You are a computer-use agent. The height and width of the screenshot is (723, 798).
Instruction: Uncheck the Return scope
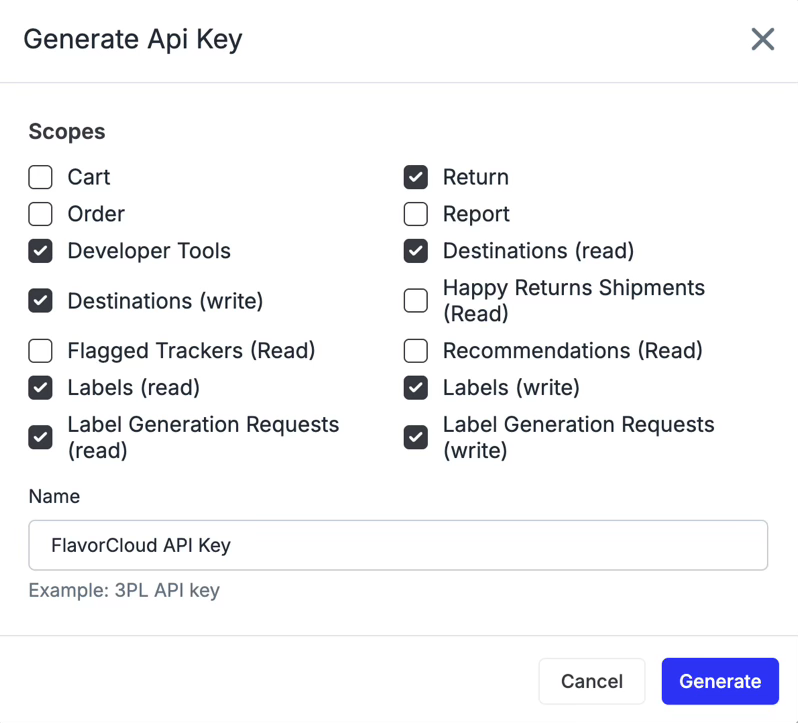click(x=416, y=177)
